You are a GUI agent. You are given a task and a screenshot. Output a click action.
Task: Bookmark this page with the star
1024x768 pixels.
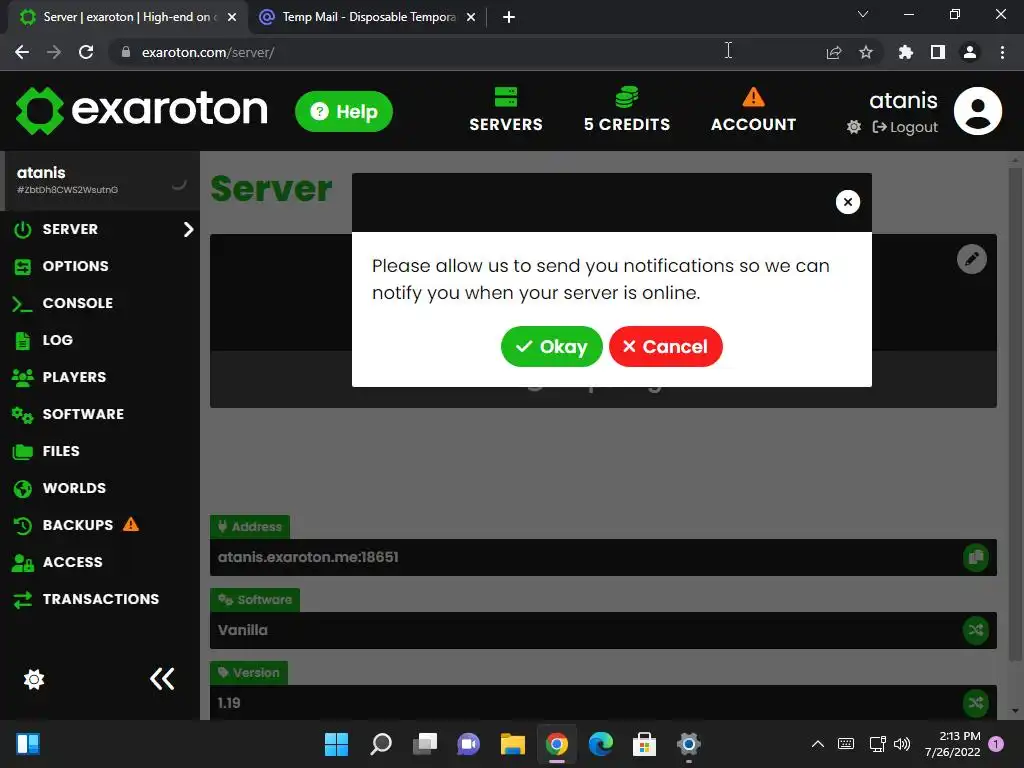[866, 52]
